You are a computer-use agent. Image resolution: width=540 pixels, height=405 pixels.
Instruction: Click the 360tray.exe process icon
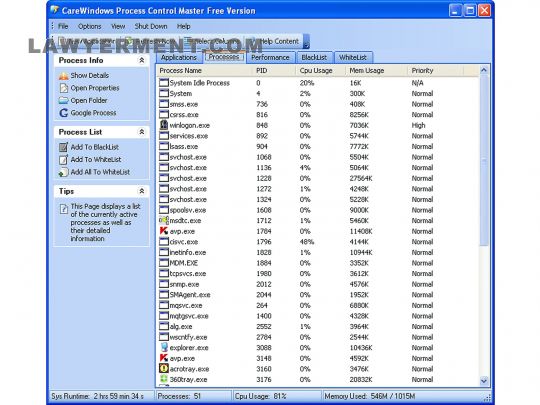tap(164, 379)
